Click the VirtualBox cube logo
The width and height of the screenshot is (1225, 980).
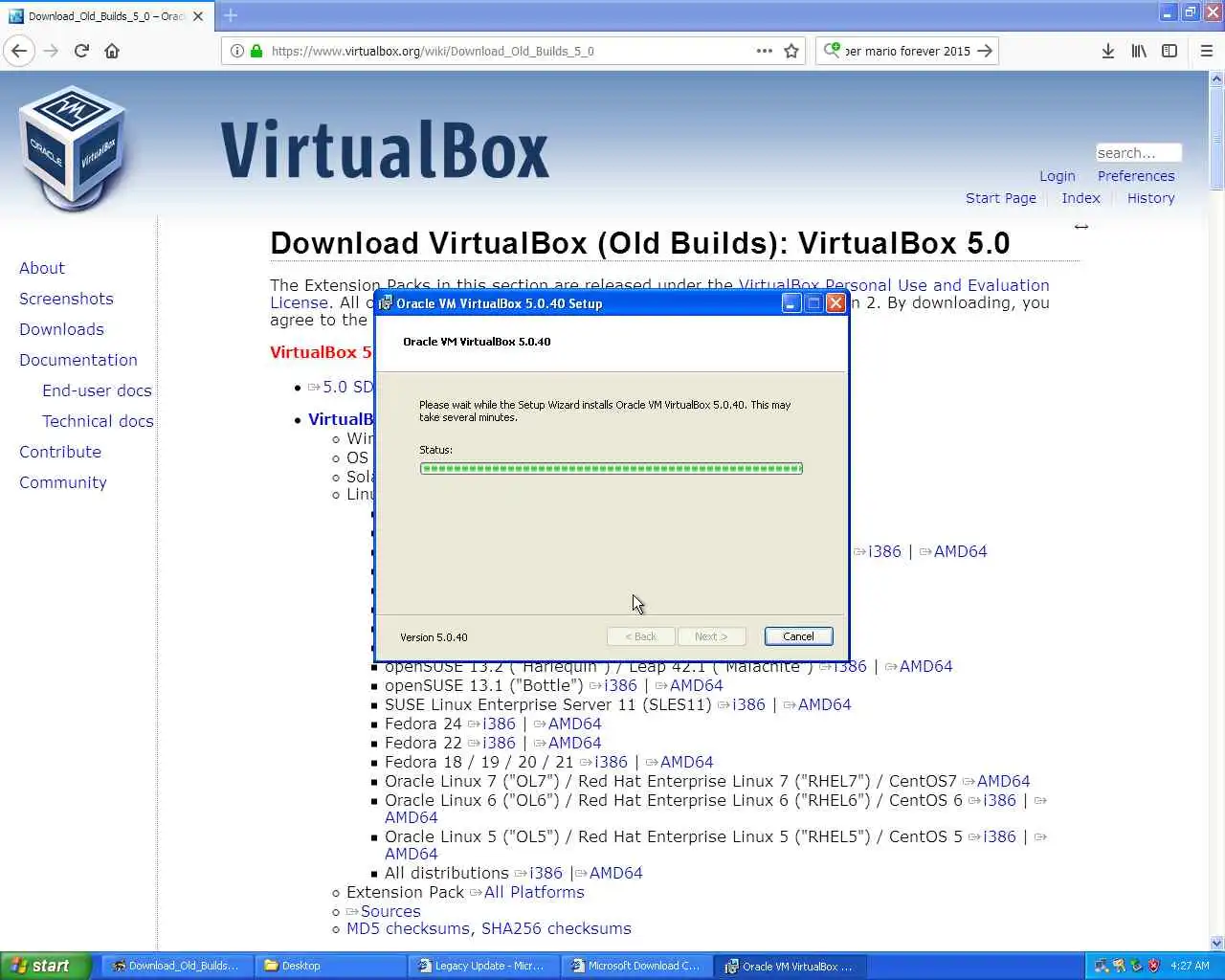(74, 148)
